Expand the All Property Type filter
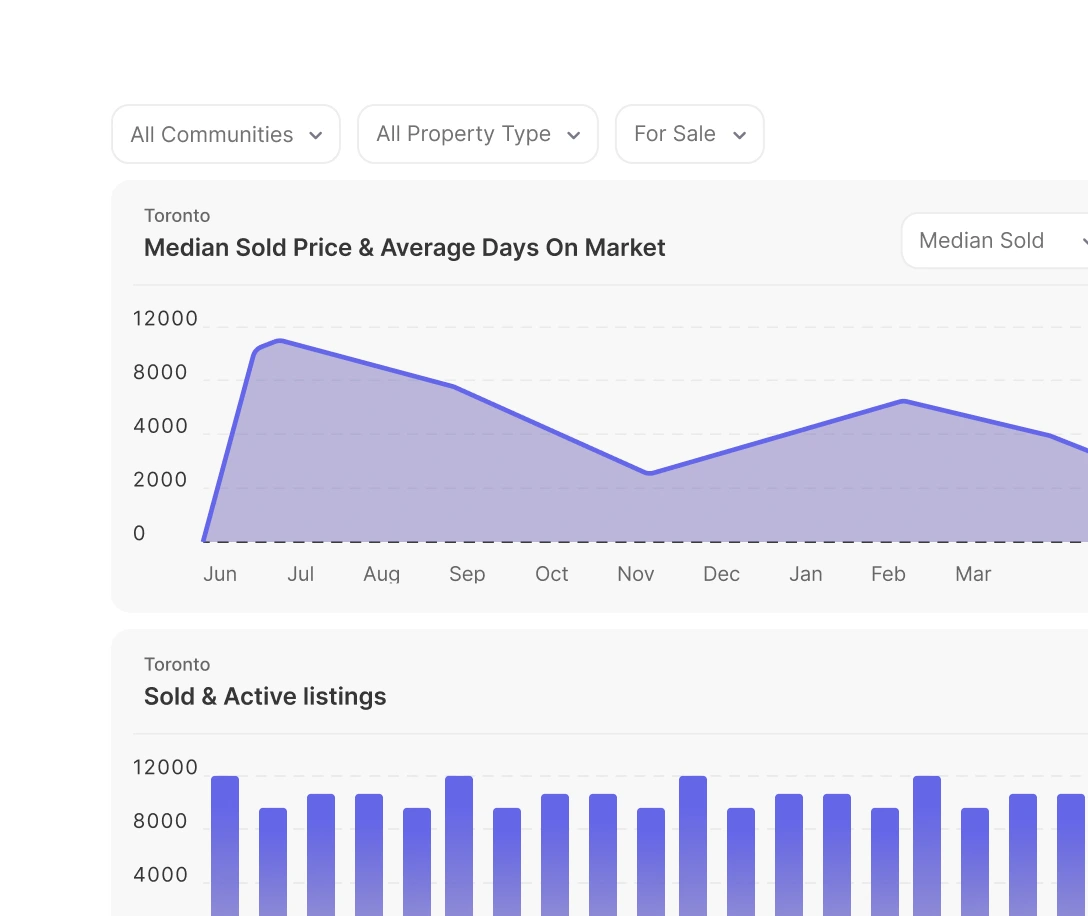The width and height of the screenshot is (1088, 916). (477, 134)
